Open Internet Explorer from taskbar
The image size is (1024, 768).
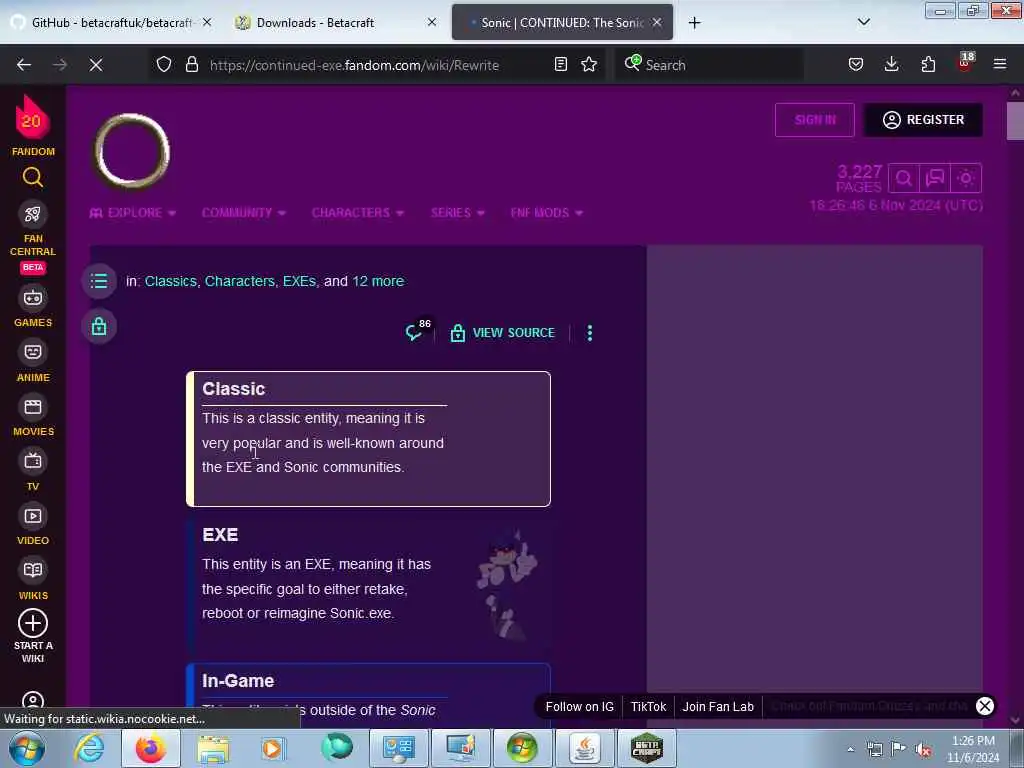coord(89,748)
